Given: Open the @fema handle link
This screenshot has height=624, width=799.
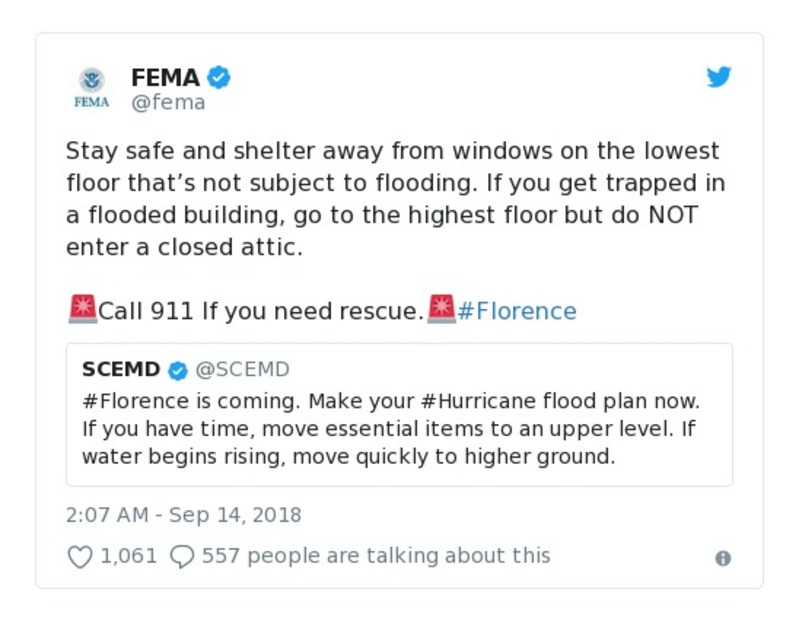Looking at the screenshot, I should pyautogui.click(x=168, y=102).
